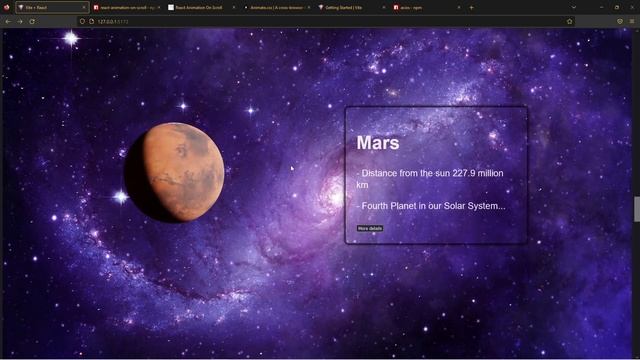This screenshot has width=640, height=360.
Task: Switch to the Vite + React tab
Action: 52,7
